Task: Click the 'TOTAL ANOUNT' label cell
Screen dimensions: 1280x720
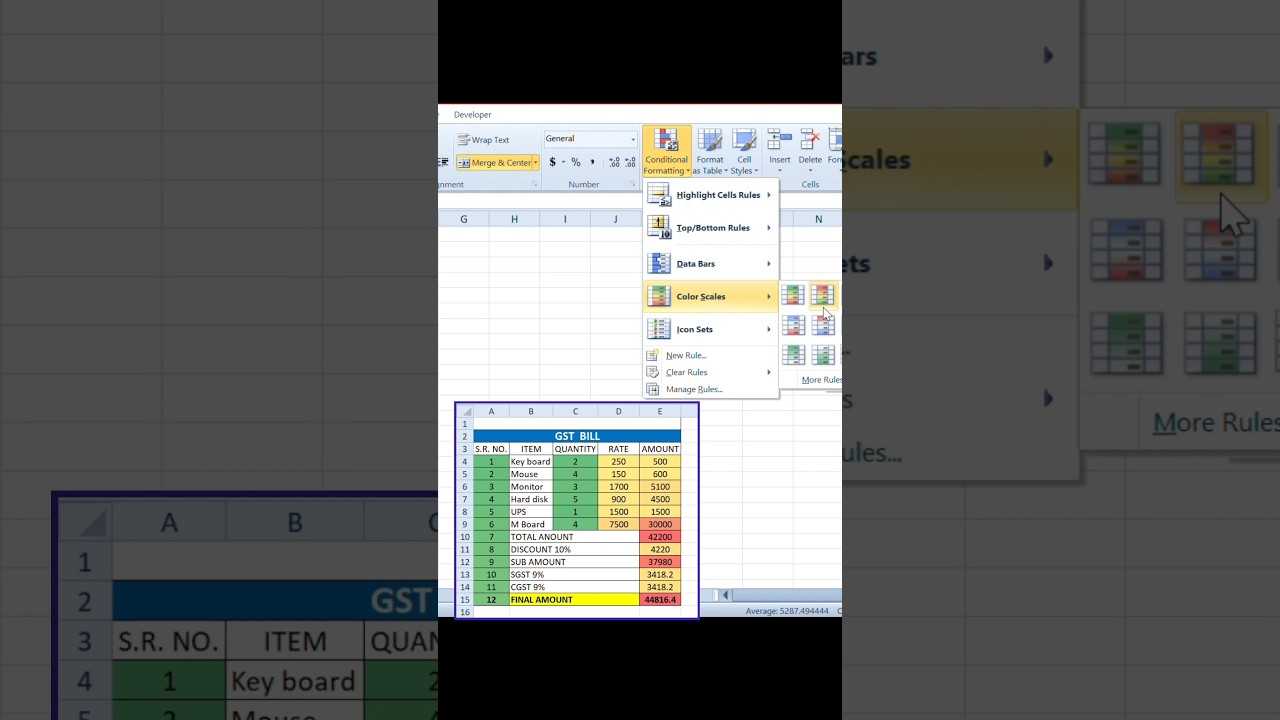Action: [574, 537]
